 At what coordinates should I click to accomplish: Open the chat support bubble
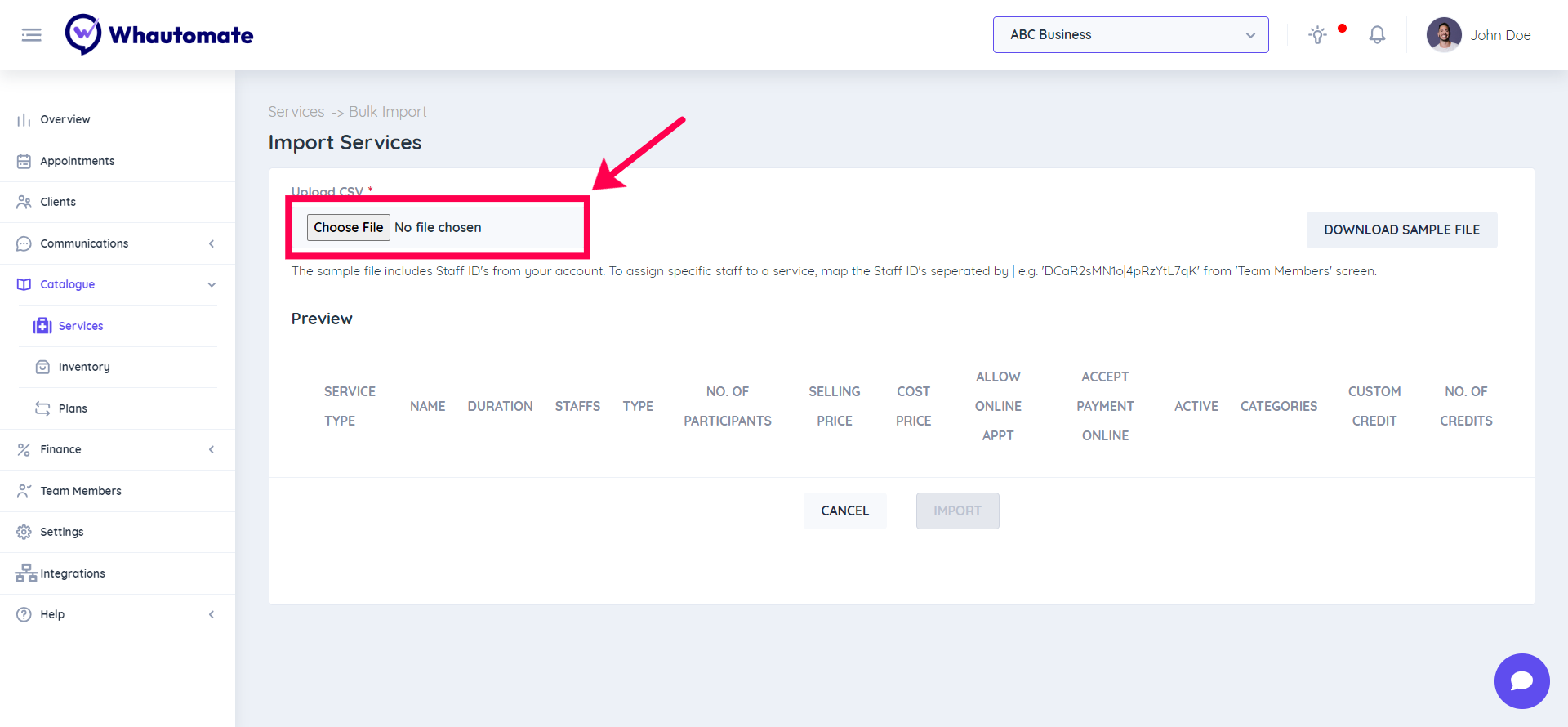coord(1521,680)
